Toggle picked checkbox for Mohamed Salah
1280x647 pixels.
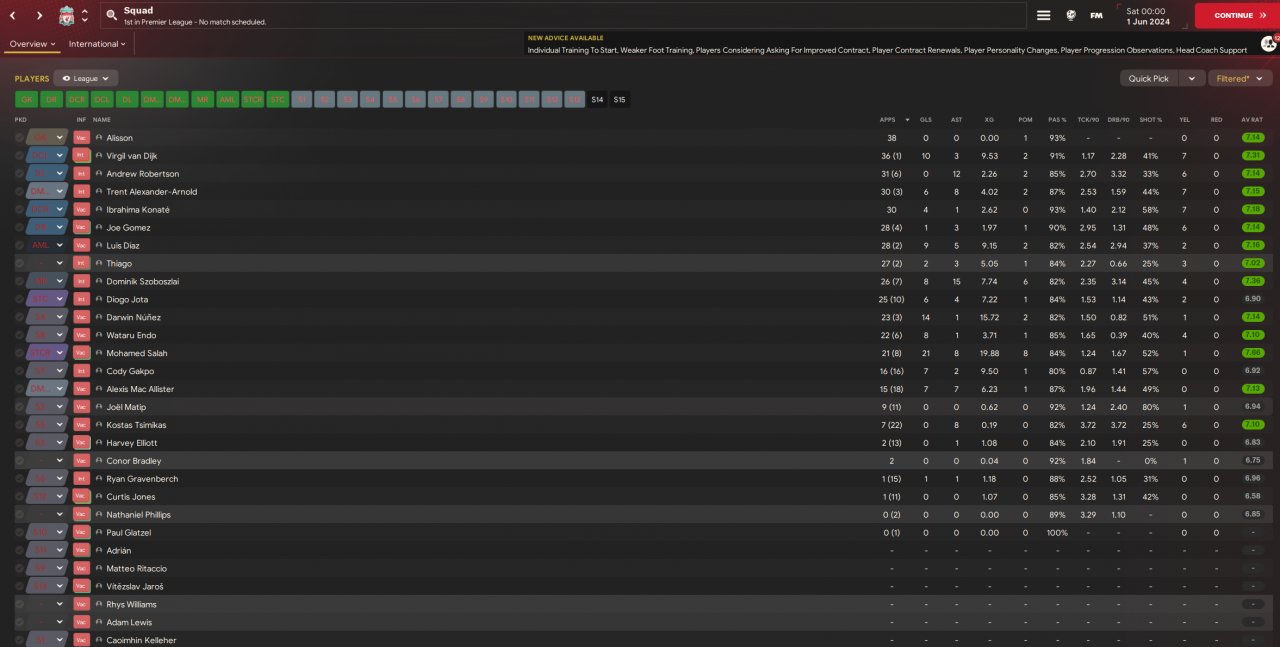[19, 353]
